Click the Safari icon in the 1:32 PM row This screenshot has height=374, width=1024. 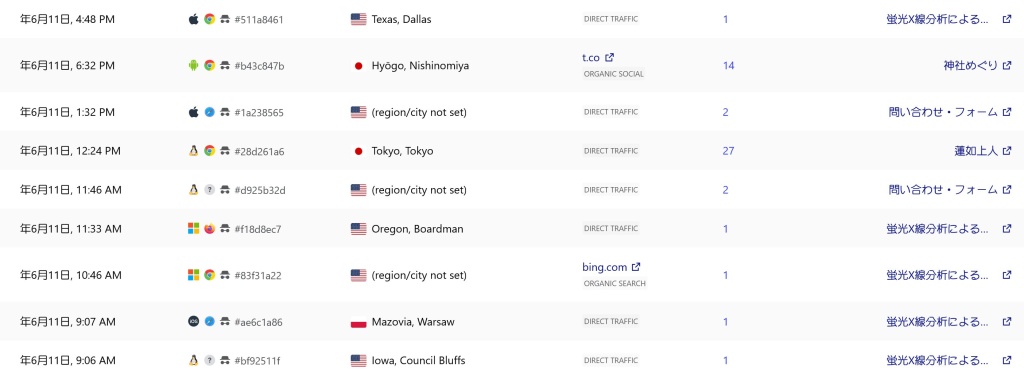point(210,112)
